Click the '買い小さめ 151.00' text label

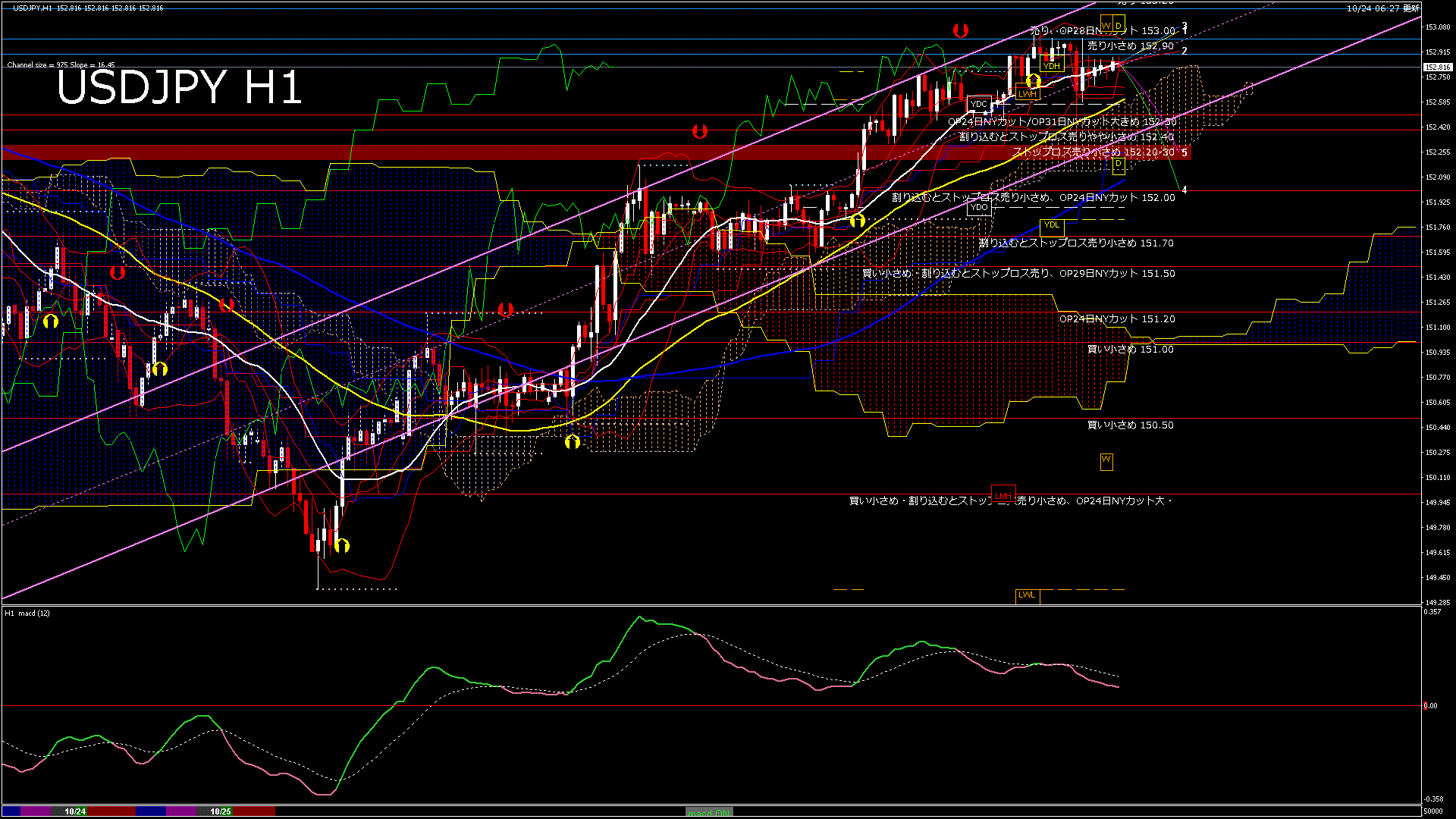pos(1130,350)
